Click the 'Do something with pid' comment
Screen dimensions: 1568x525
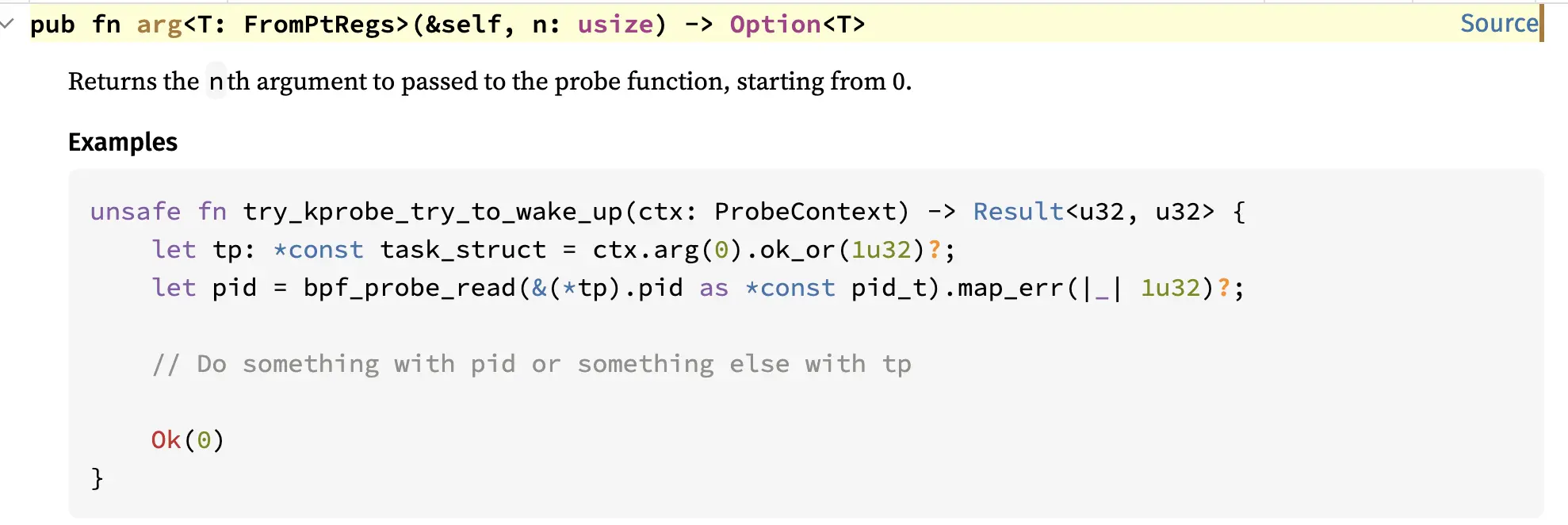[531, 364]
